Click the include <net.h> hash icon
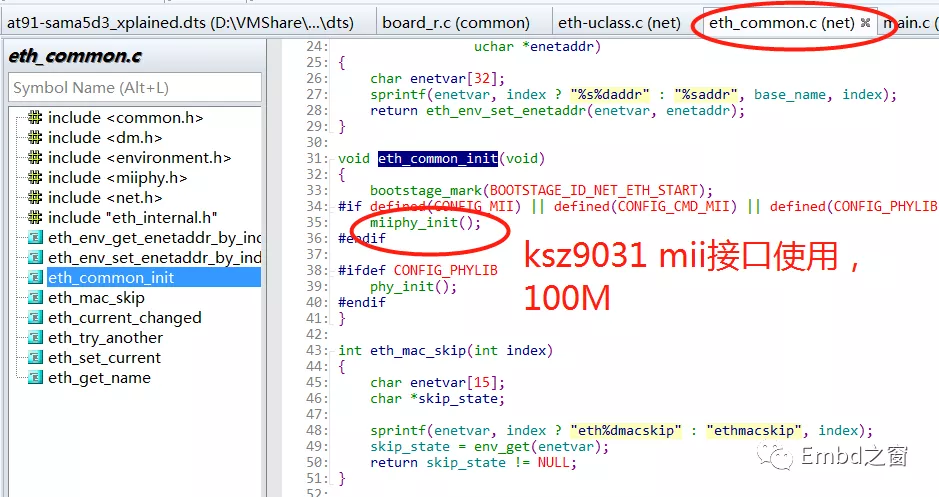Screen dimensions: 939x497 (x=35, y=198)
